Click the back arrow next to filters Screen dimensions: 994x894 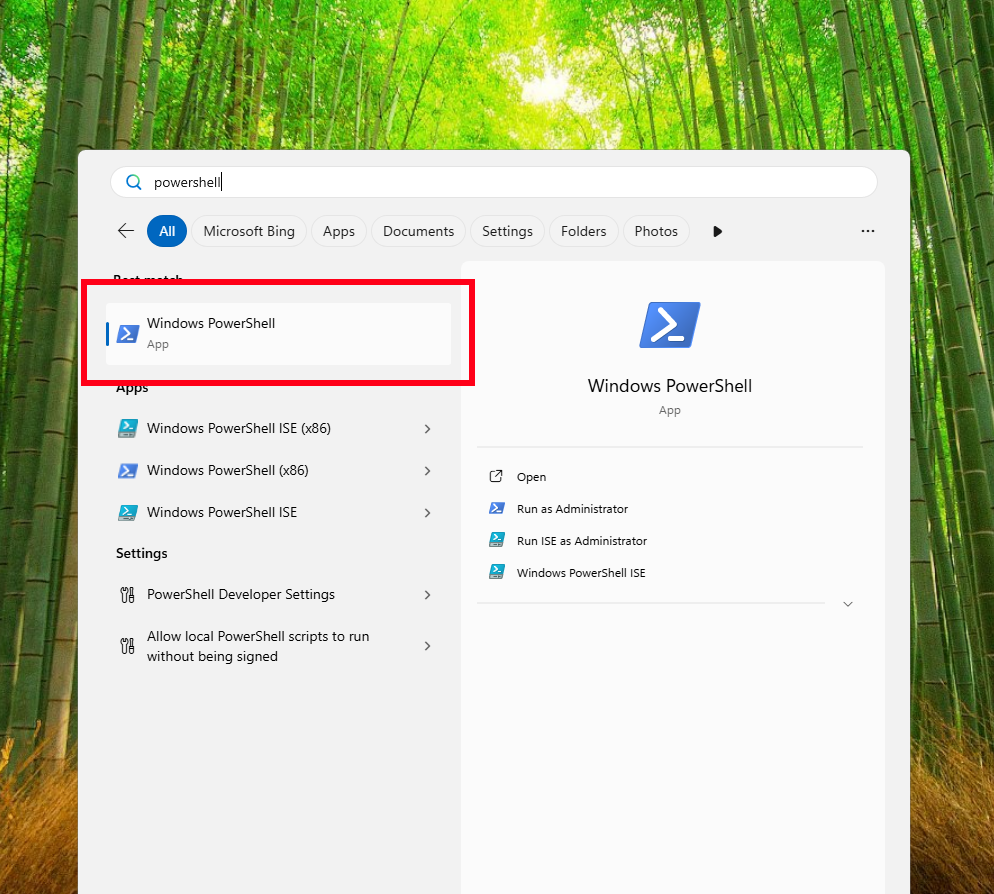[x=125, y=230]
